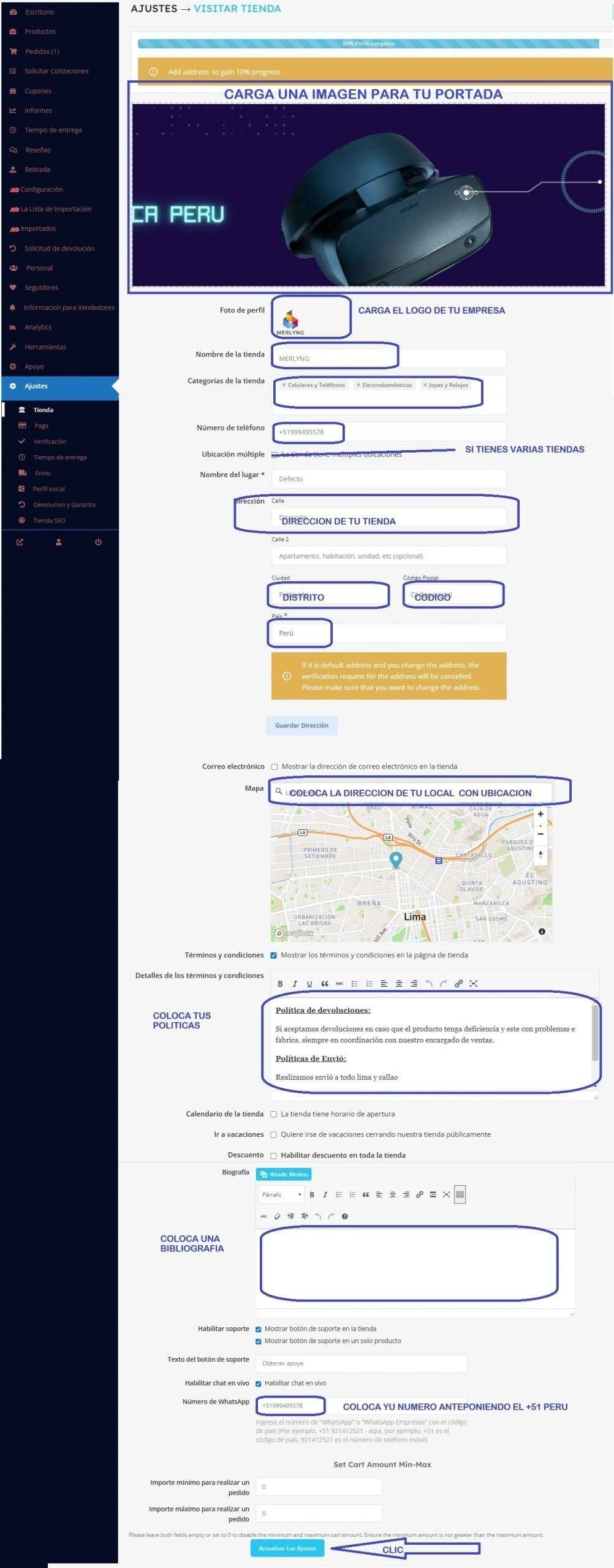Enable the store opening hours checkbox
Viewport: 614px width, 1568px height.
coord(274,1114)
